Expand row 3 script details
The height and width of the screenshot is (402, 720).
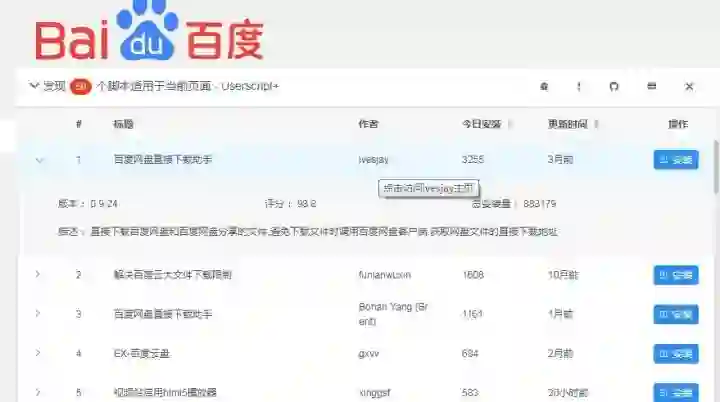[x=38, y=314]
